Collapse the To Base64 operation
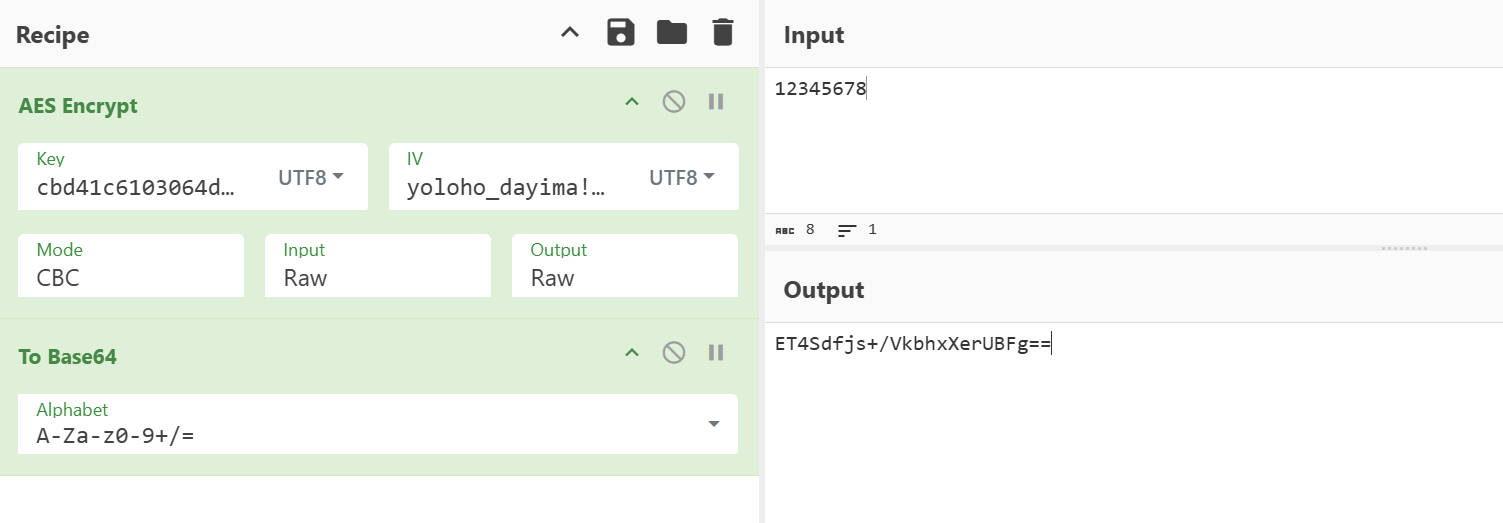This screenshot has width=1503, height=523. [632, 352]
